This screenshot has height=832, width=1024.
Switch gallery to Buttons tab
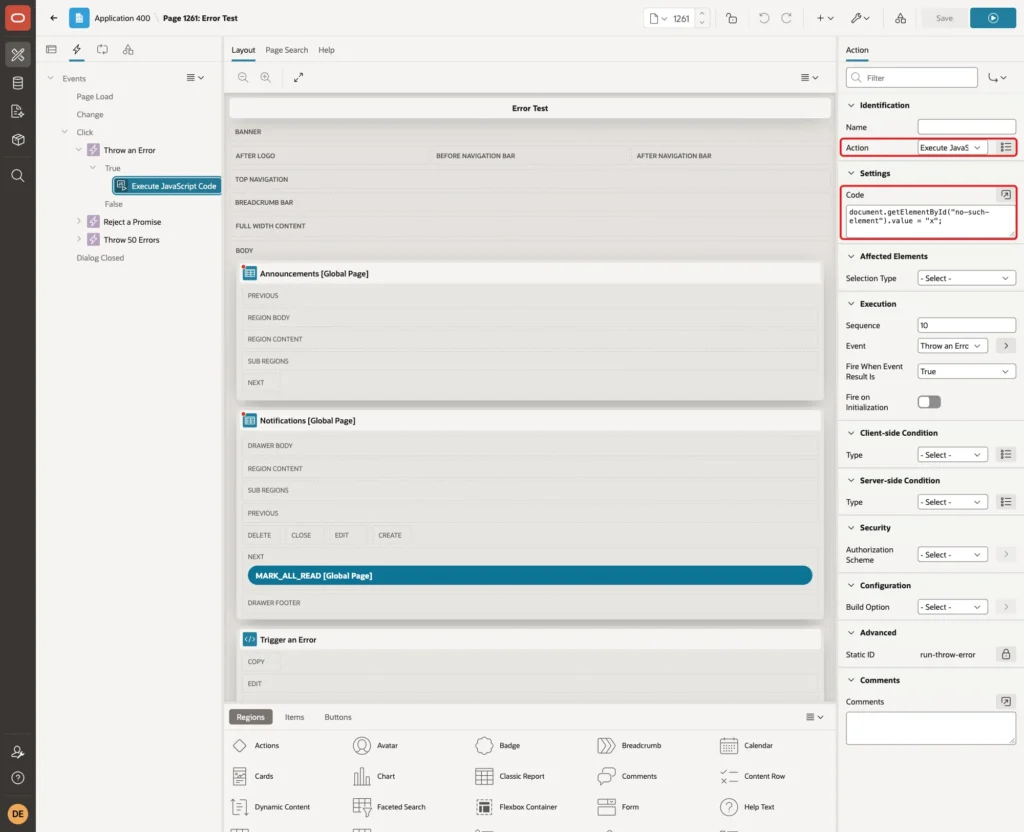pyautogui.click(x=338, y=717)
